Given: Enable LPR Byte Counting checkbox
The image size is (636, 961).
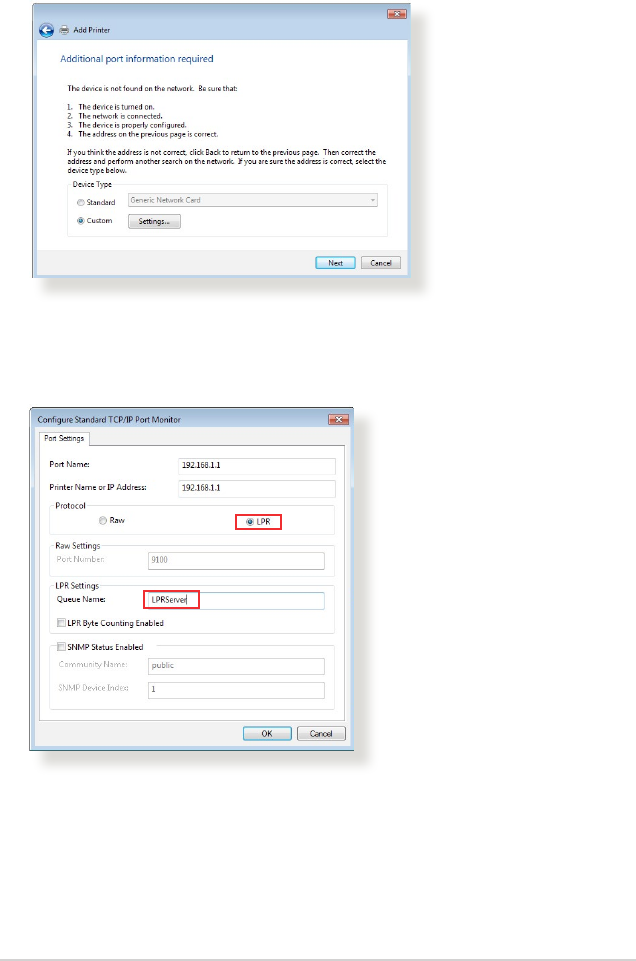Looking at the screenshot, I should tap(61, 623).
